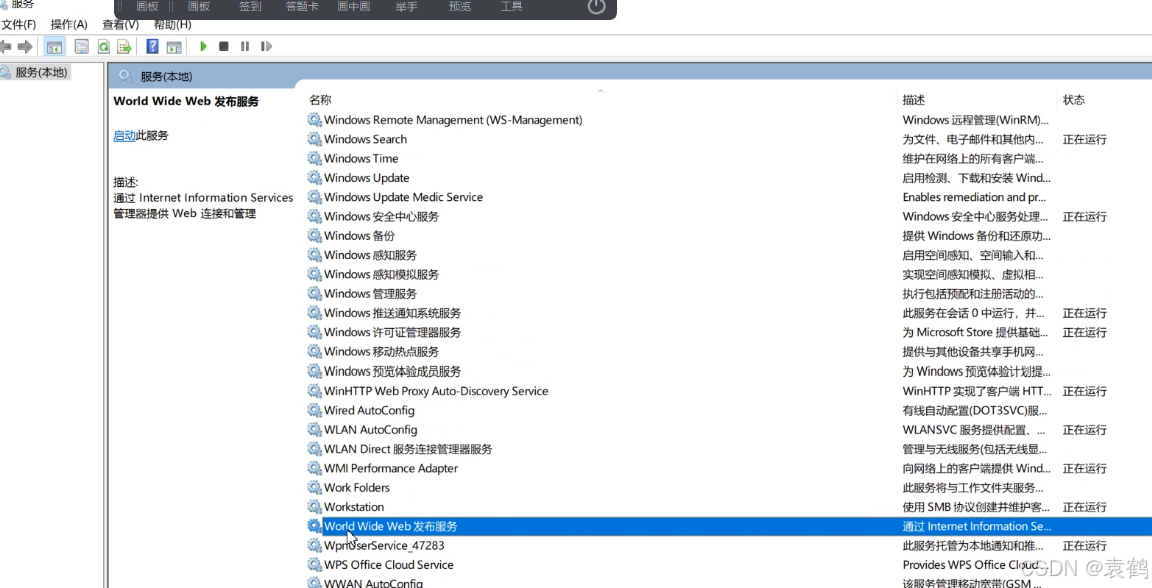1152x588 pixels.
Task: Toggle the show/hide action pane icon
Action: [x=174, y=47]
